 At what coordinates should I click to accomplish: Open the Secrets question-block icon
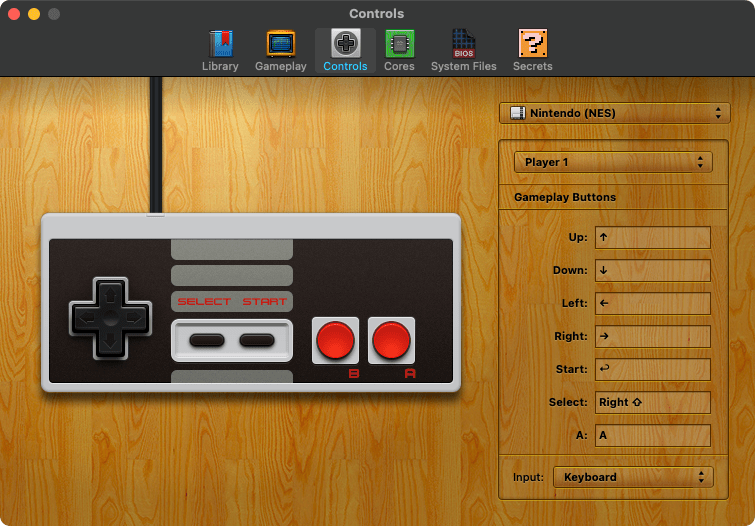pos(532,49)
